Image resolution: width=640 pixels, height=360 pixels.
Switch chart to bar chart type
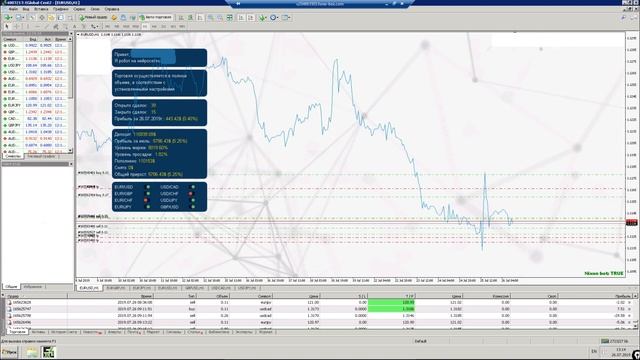pyautogui.click(x=180, y=18)
